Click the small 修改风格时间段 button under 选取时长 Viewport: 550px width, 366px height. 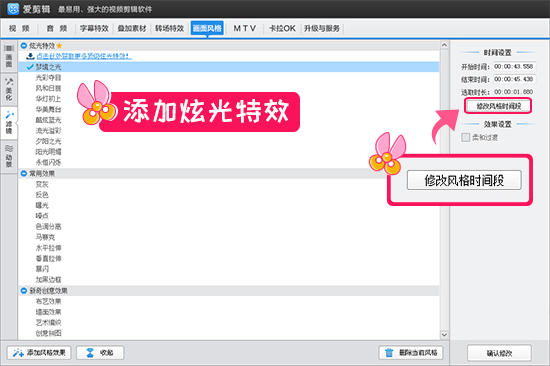pyautogui.click(x=498, y=106)
